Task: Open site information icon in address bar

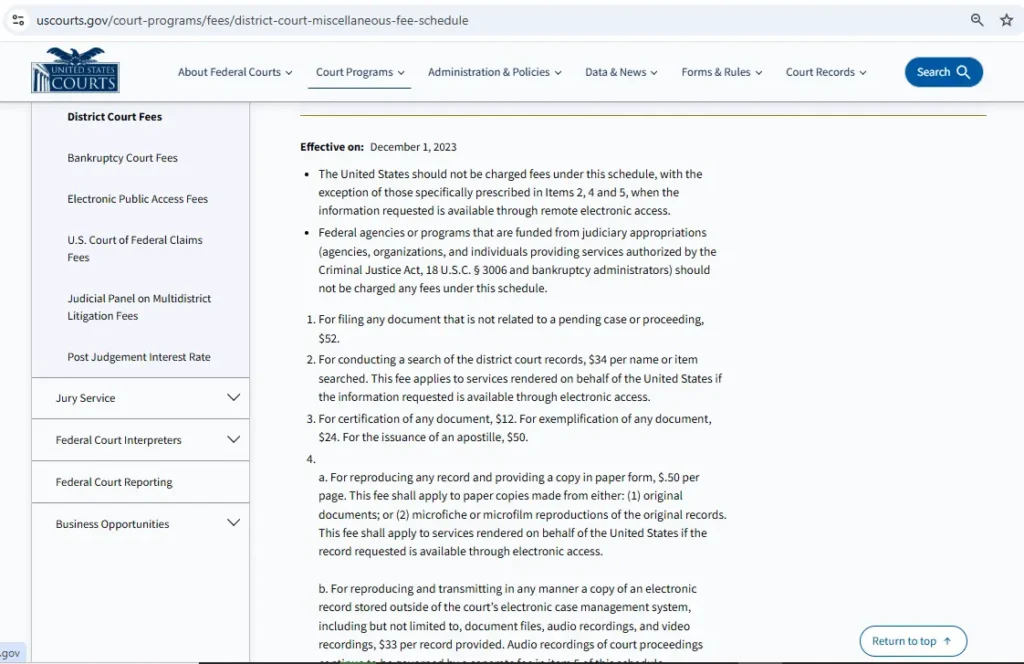Action: click(x=18, y=20)
